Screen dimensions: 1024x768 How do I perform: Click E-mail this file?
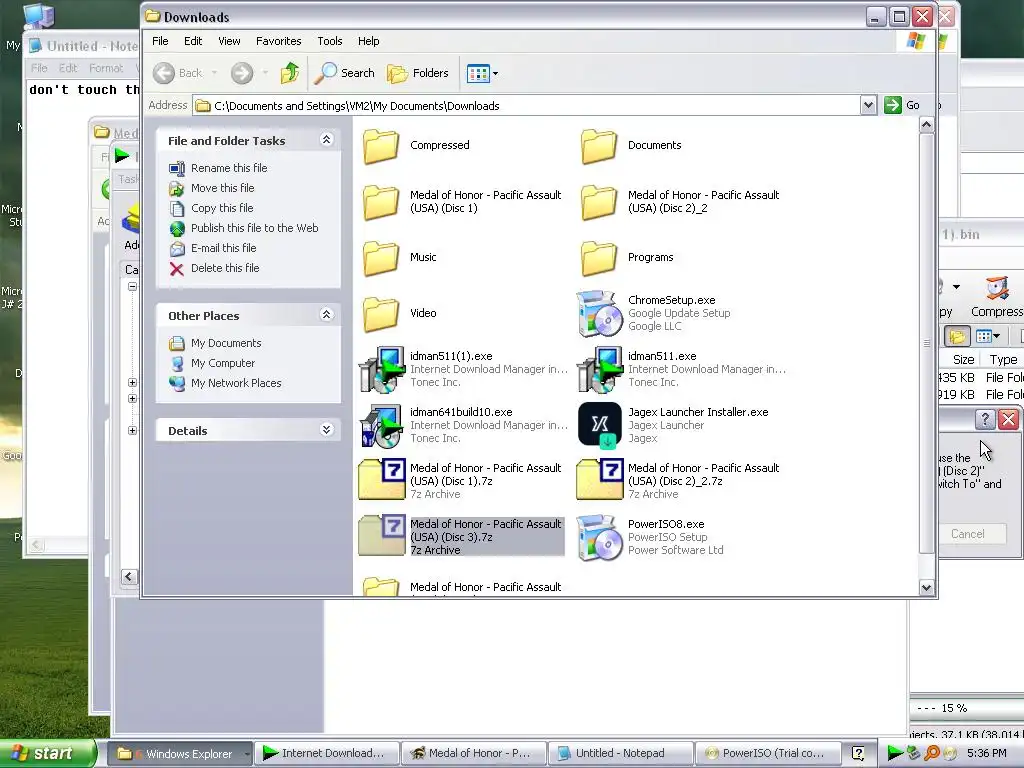(223, 248)
